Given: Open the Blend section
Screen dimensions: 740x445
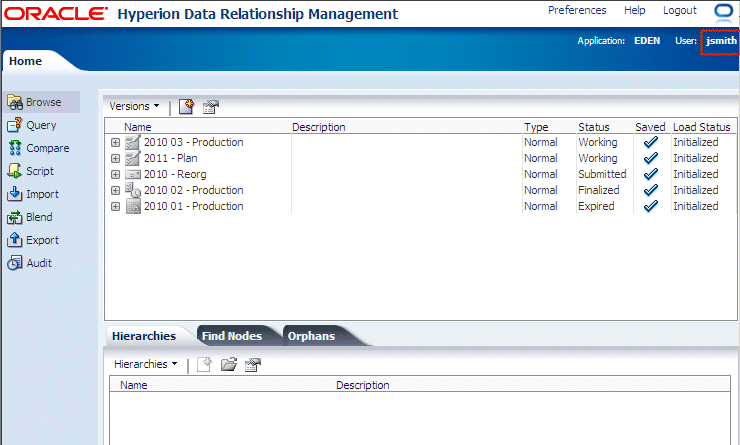Looking at the screenshot, I should click(30, 217).
